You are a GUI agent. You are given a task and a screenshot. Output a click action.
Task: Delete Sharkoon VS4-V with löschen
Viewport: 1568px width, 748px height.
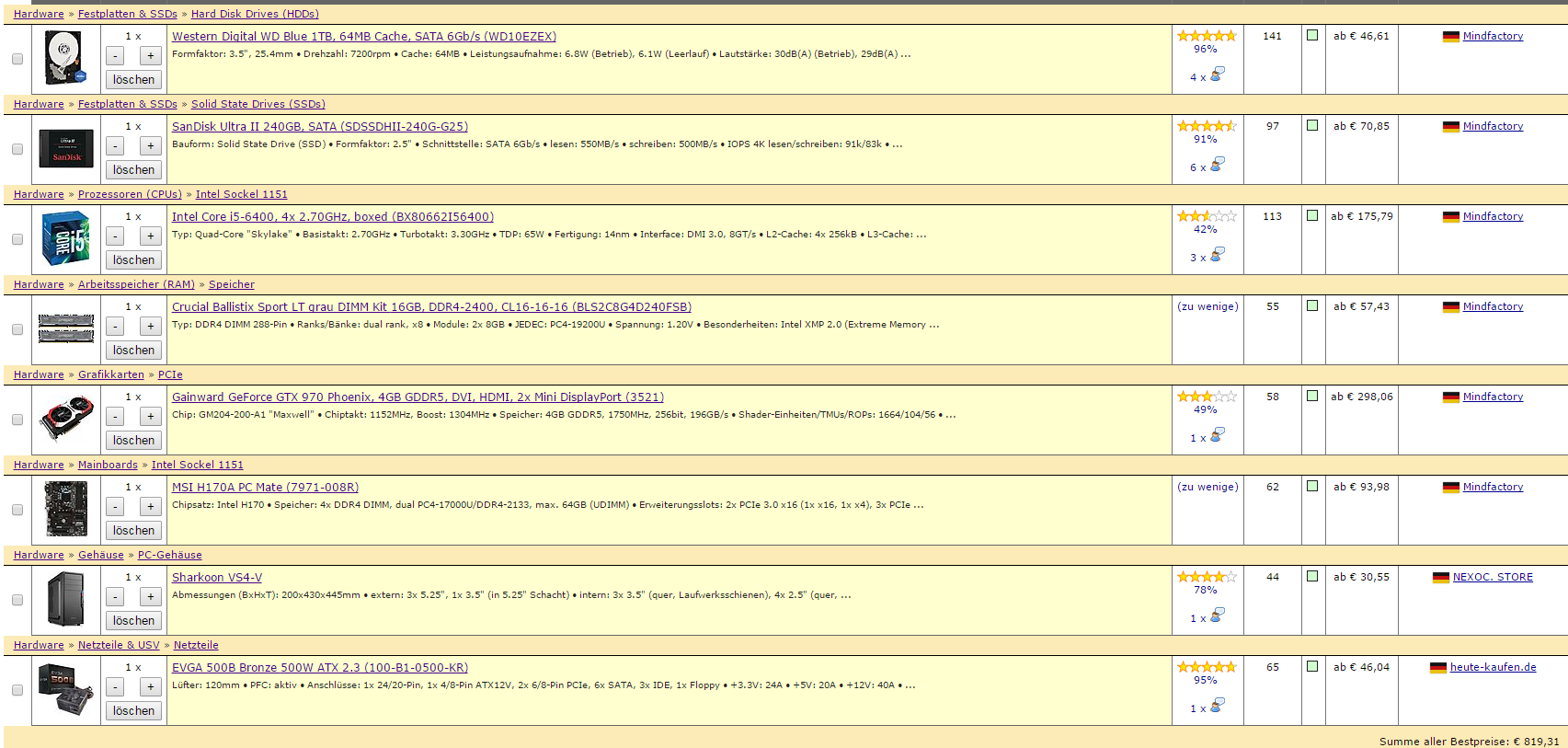click(133, 621)
